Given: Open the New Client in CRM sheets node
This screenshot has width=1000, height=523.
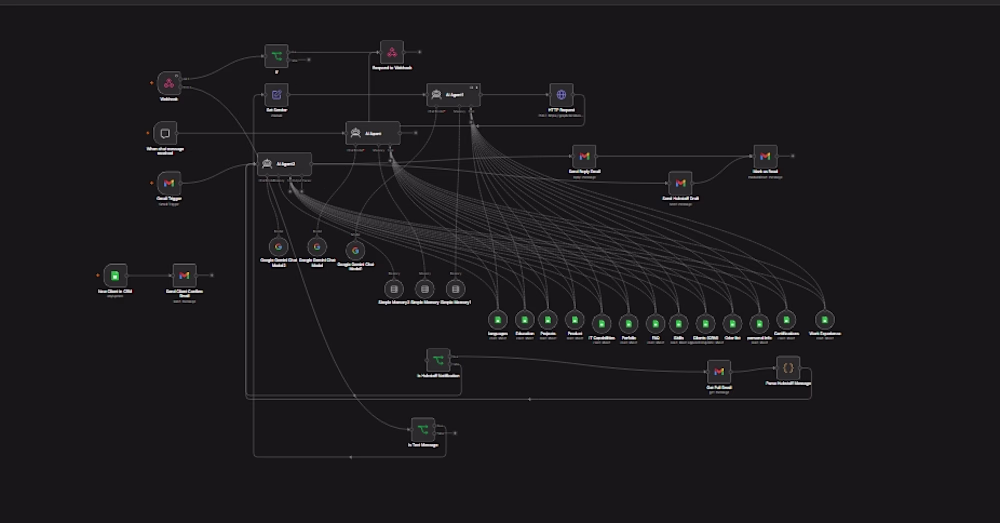Looking at the screenshot, I should [115, 276].
